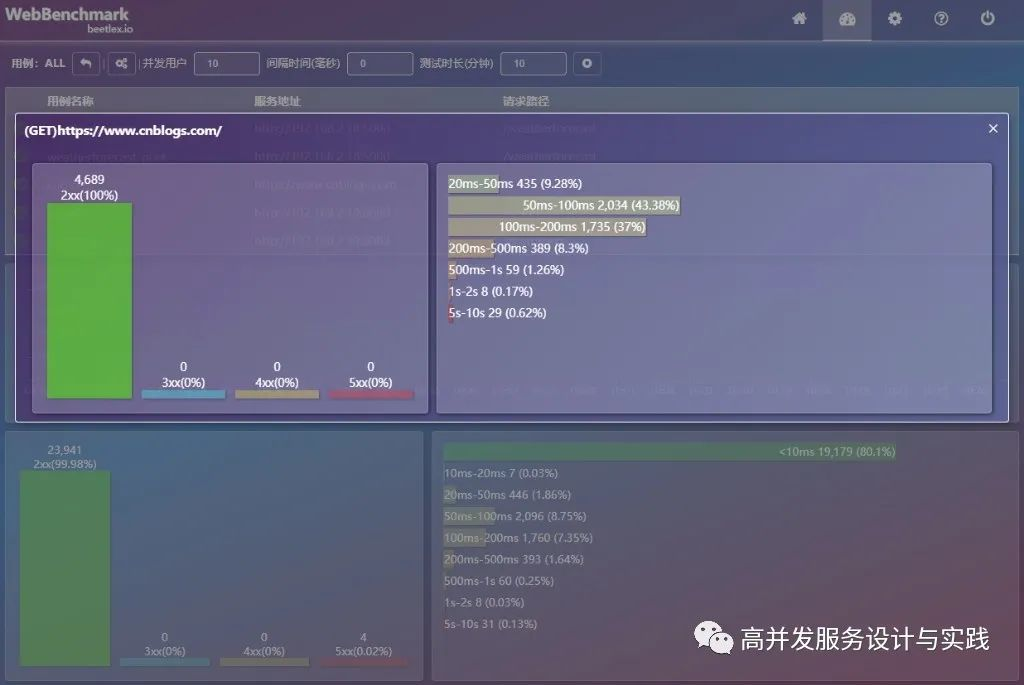The width and height of the screenshot is (1024, 685).
Task: Click the WebBenchmark logo
Action: [67, 19]
